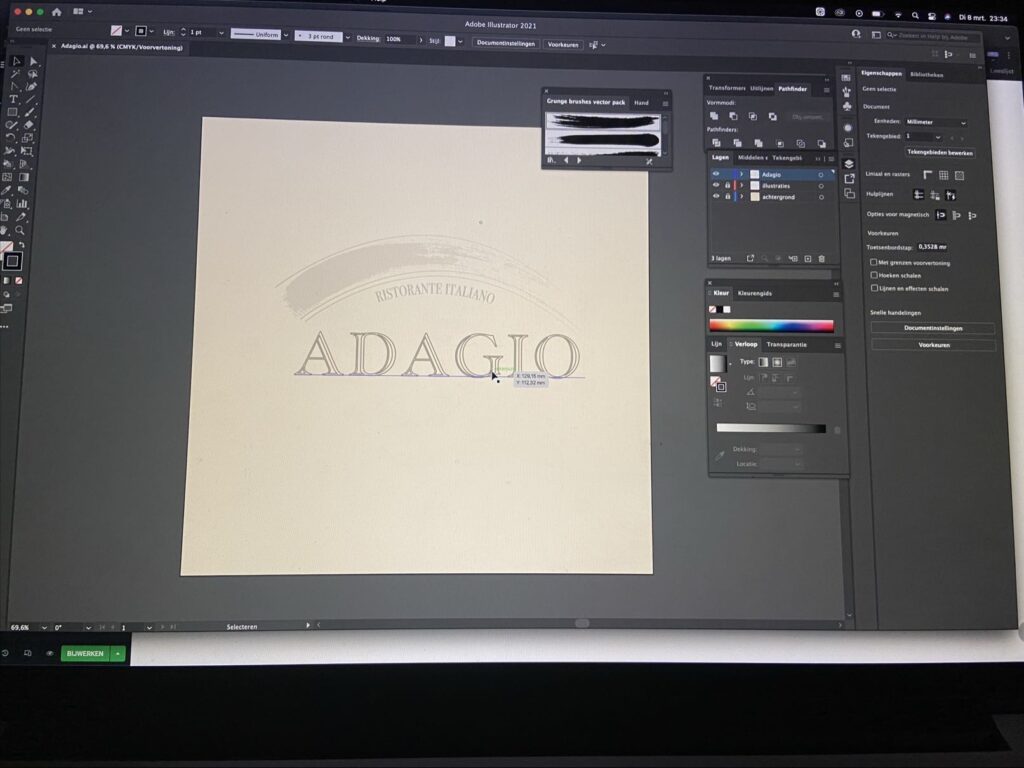Viewport: 1024px width, 768px height.
Task: Select the Zoom magnifier tool
Action: (x=20, y=229)
